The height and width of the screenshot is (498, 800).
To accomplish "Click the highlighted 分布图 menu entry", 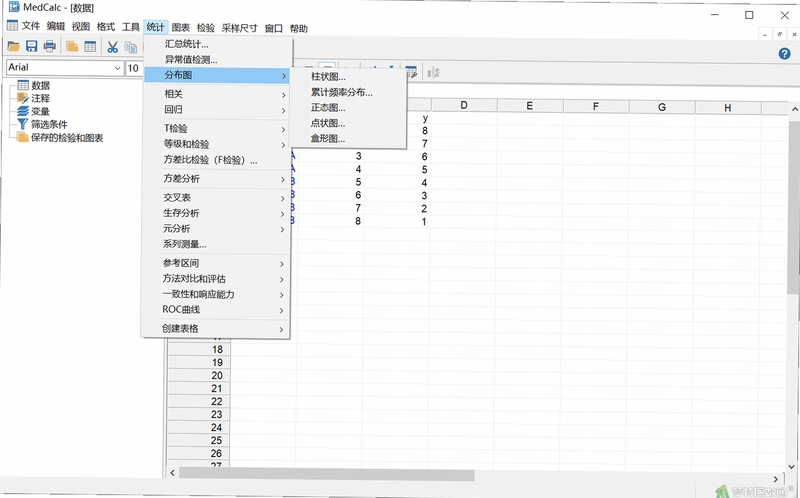I will pyautogui.click(x=218, y=76).
